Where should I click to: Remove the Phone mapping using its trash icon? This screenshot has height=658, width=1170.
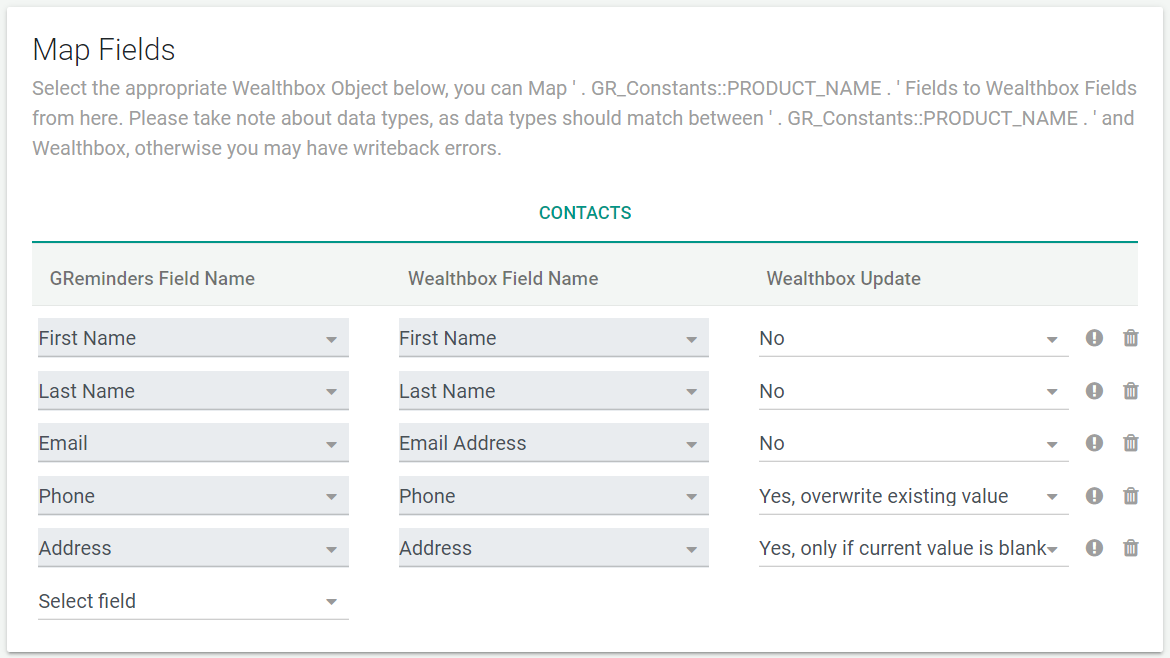pyautogui.click(x=1131, y=495)
